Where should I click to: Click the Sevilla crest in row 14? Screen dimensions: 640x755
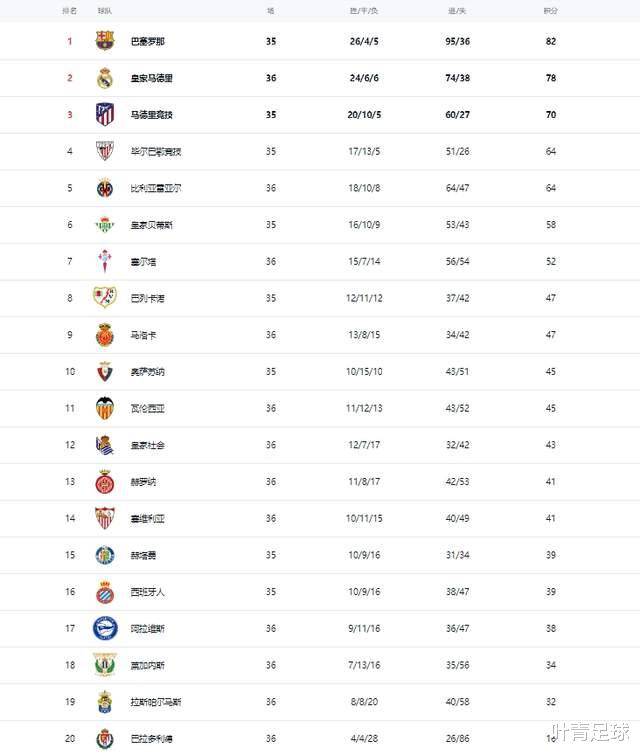(x=105, y=518)
